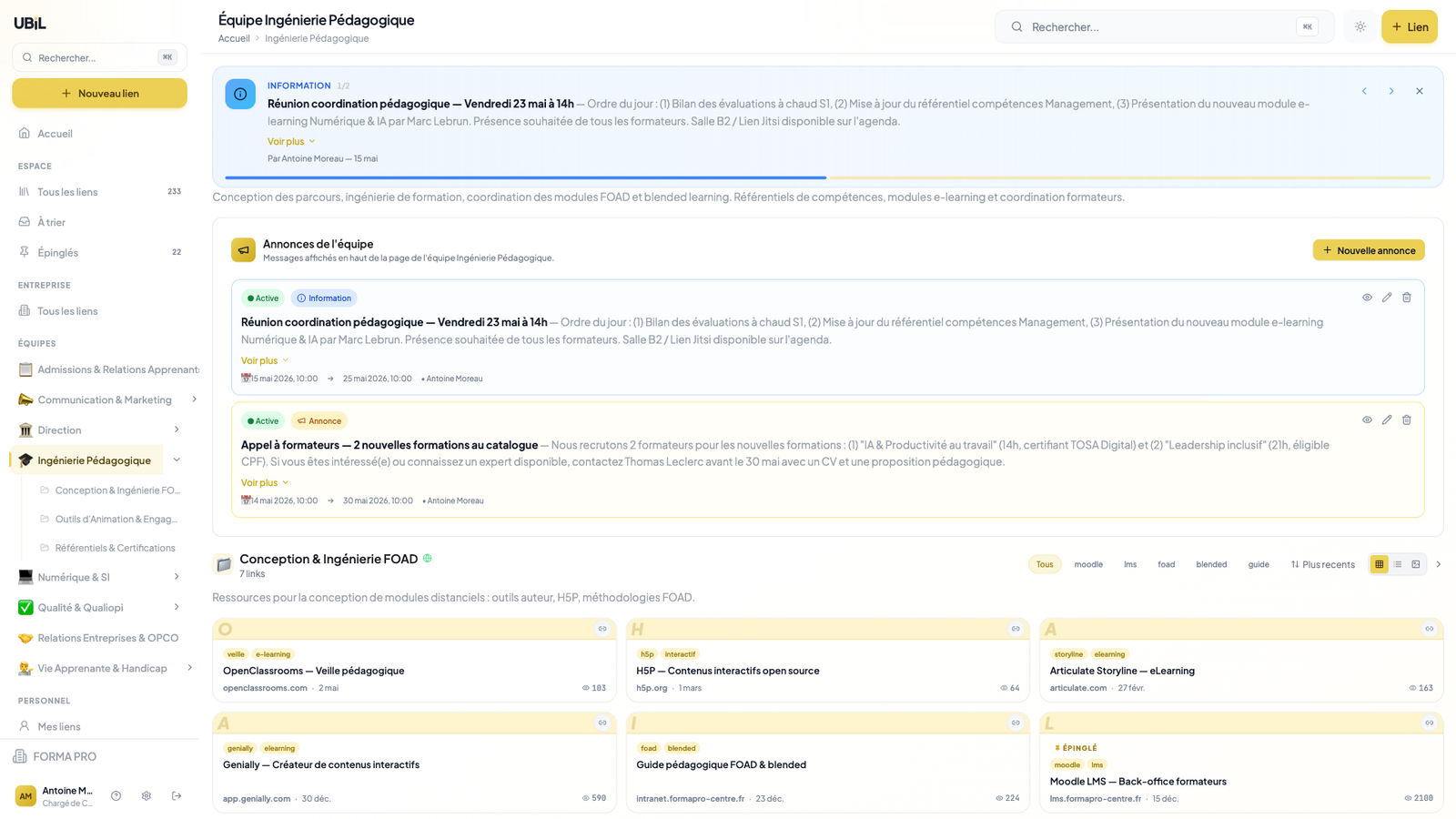This screenshot has height=819, width=1456.
Task: Edit the Réunion coordination announcement
Action: click(x=1387, y=298)
